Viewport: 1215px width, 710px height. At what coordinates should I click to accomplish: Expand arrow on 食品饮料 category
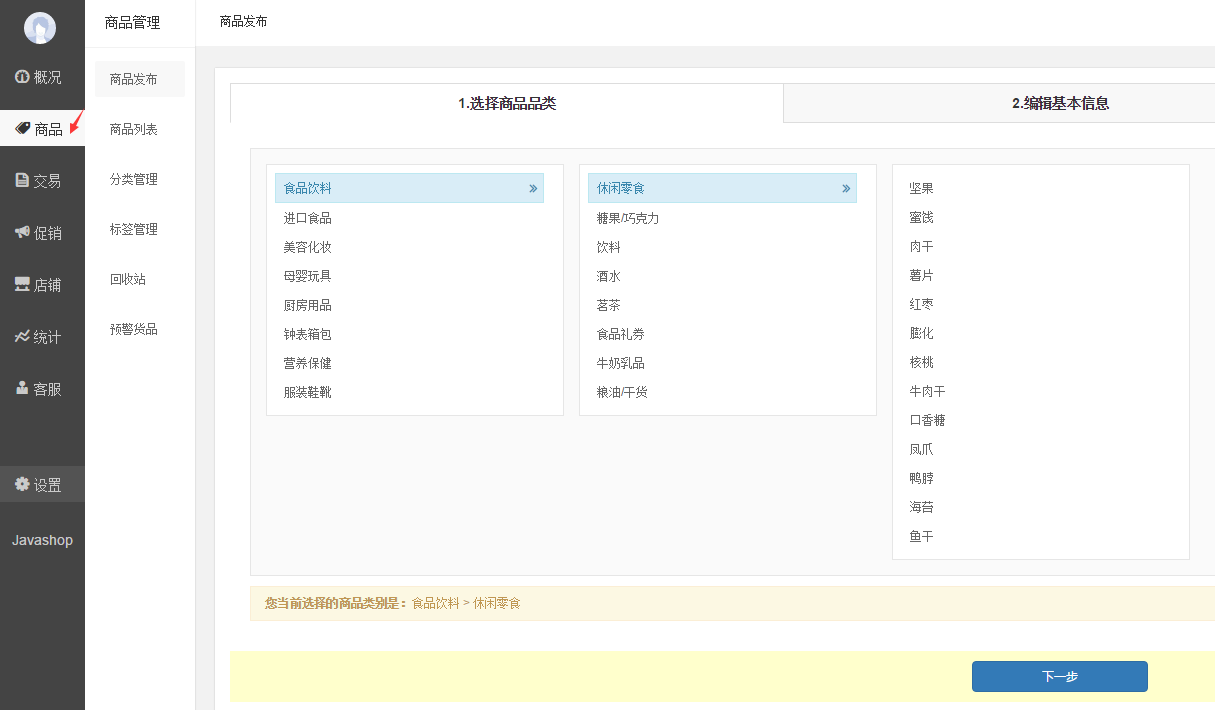click(x=533, y=188)
